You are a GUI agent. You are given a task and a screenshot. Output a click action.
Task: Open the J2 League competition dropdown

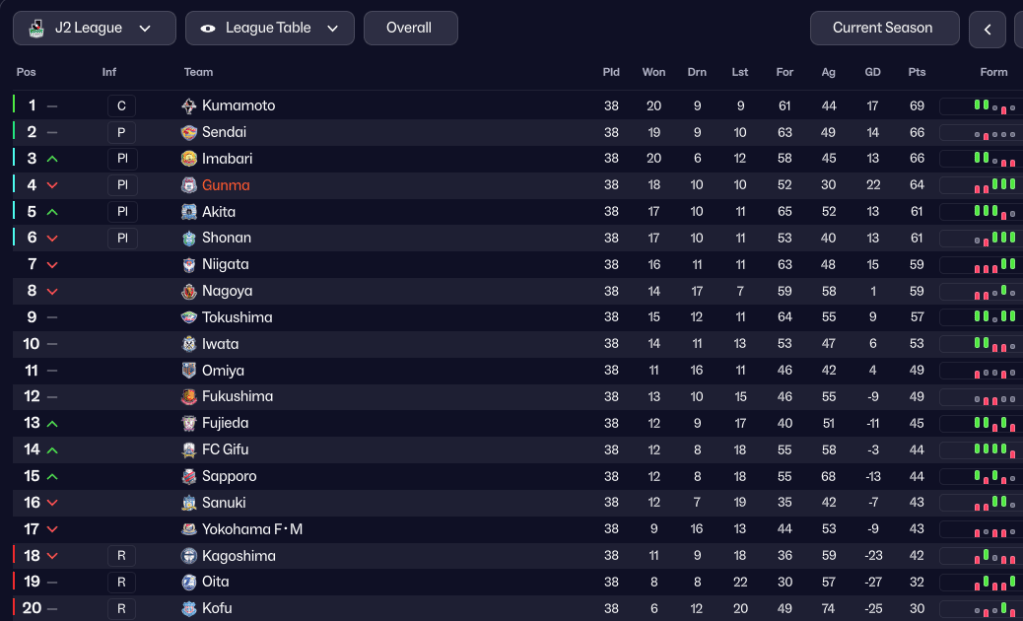point(94,28)
